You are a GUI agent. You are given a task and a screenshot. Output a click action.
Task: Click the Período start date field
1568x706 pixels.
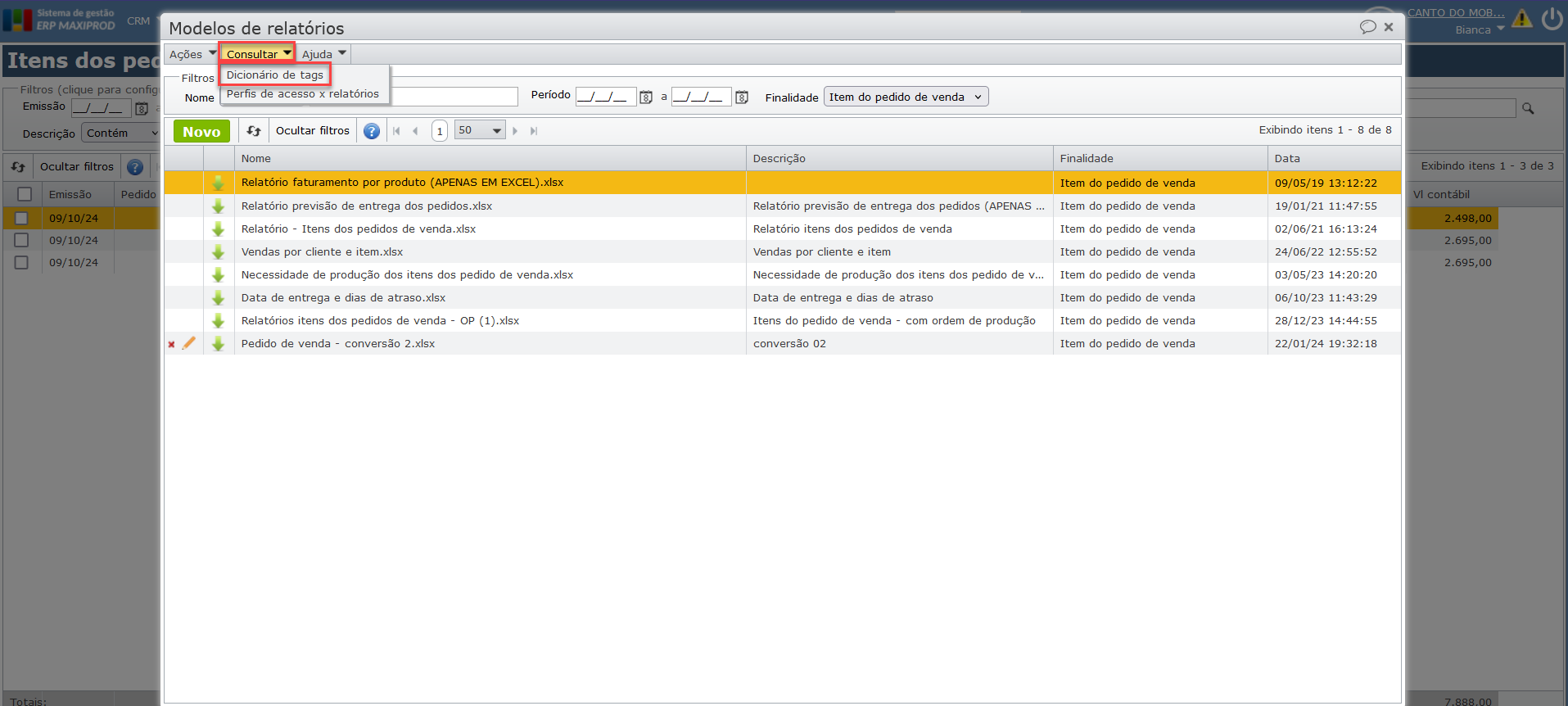click(606, 97)
